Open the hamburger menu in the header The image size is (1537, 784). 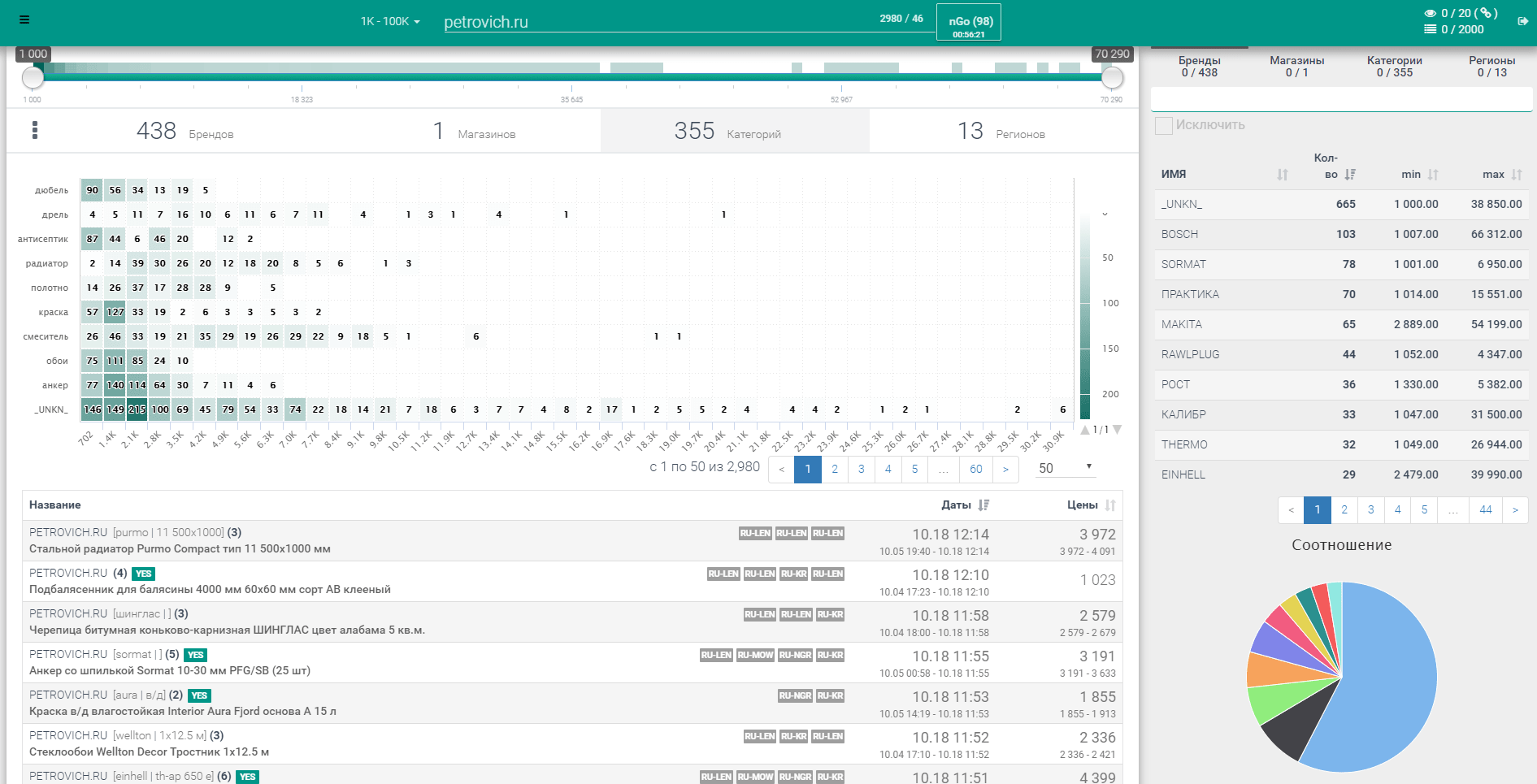24,19
